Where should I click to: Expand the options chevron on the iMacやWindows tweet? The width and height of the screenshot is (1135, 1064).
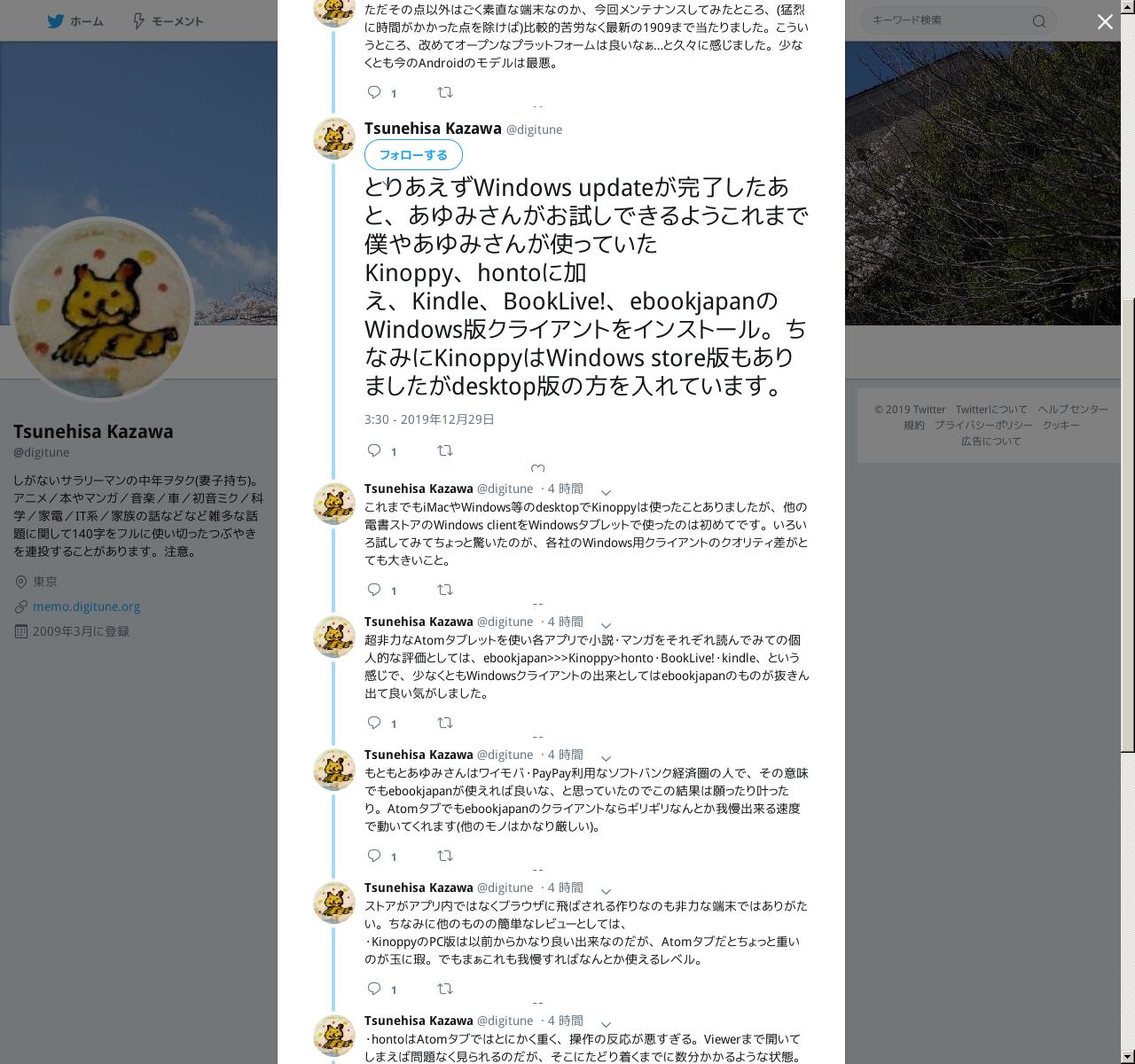pos(606,492)
